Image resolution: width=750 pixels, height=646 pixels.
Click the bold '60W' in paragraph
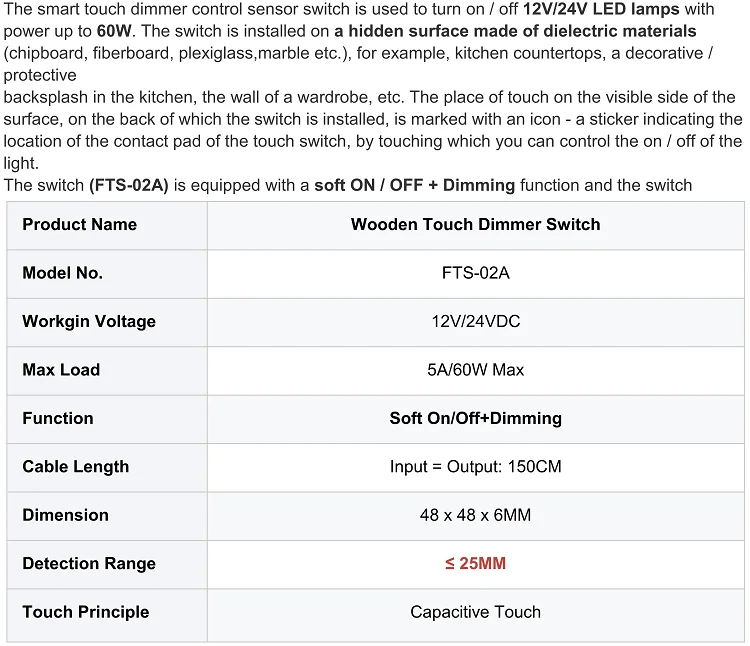click(x=114, y=31)
